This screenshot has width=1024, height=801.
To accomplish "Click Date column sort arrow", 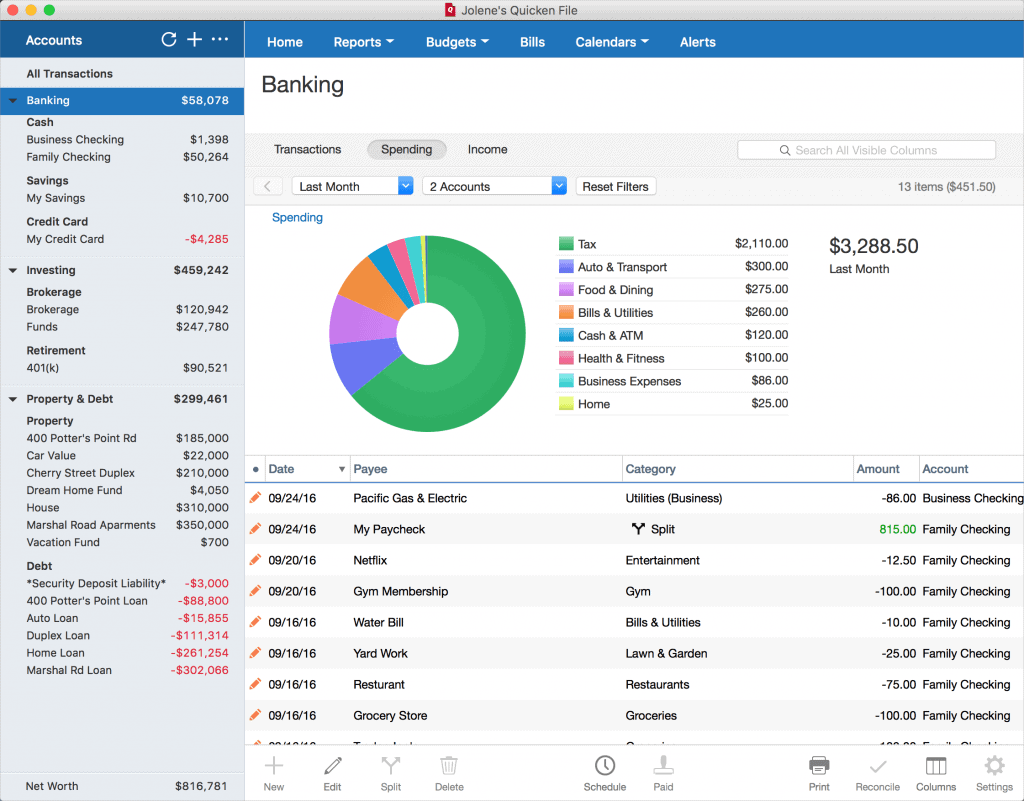I will coord(342,469).
